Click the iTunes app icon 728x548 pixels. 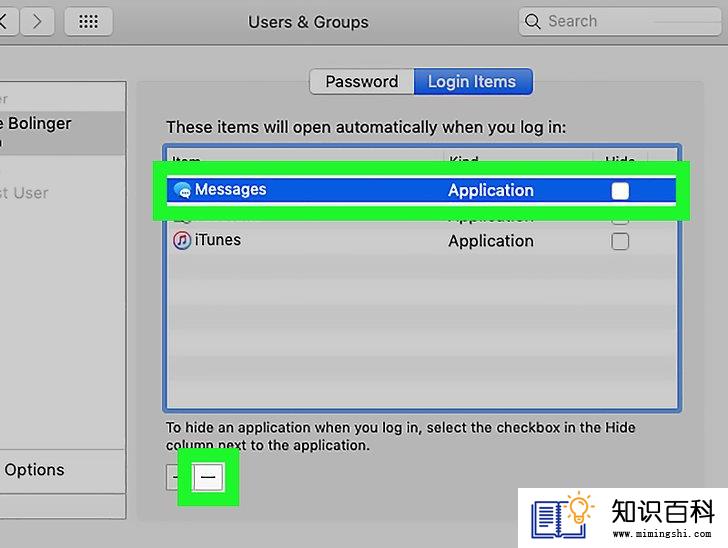182,241
